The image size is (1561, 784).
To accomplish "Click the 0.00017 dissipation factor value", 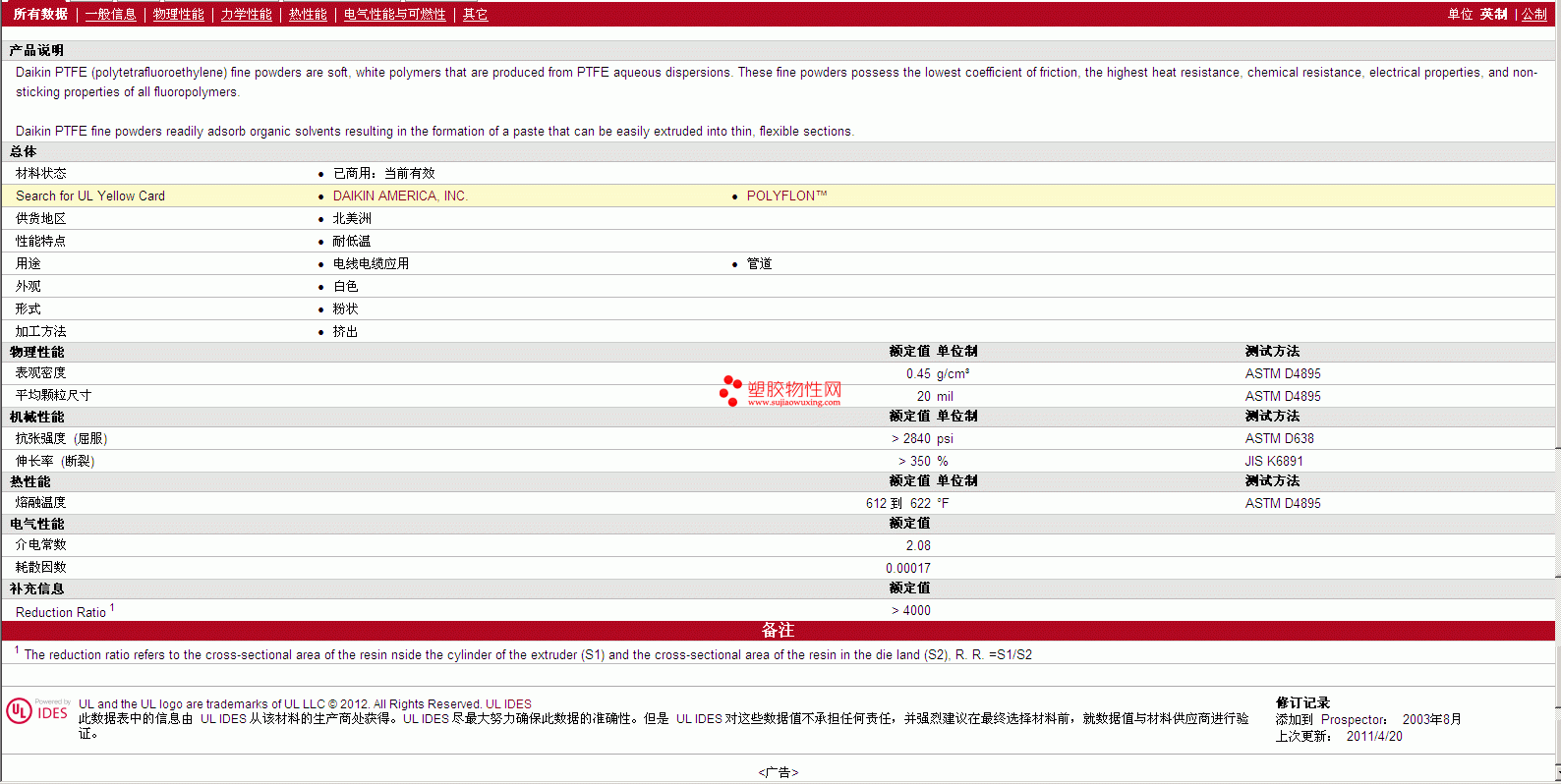I will pyautogui.click(x=908, y=568).
